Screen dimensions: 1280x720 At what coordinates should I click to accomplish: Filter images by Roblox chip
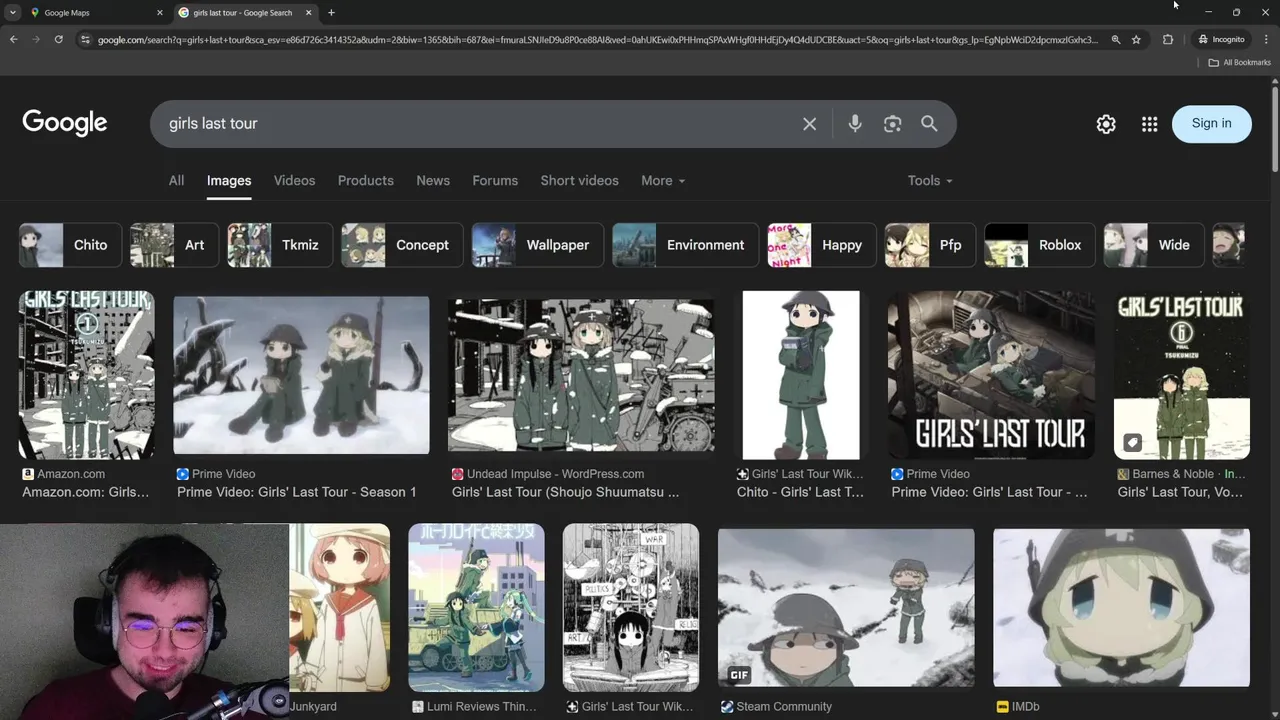pos(1039,245)
